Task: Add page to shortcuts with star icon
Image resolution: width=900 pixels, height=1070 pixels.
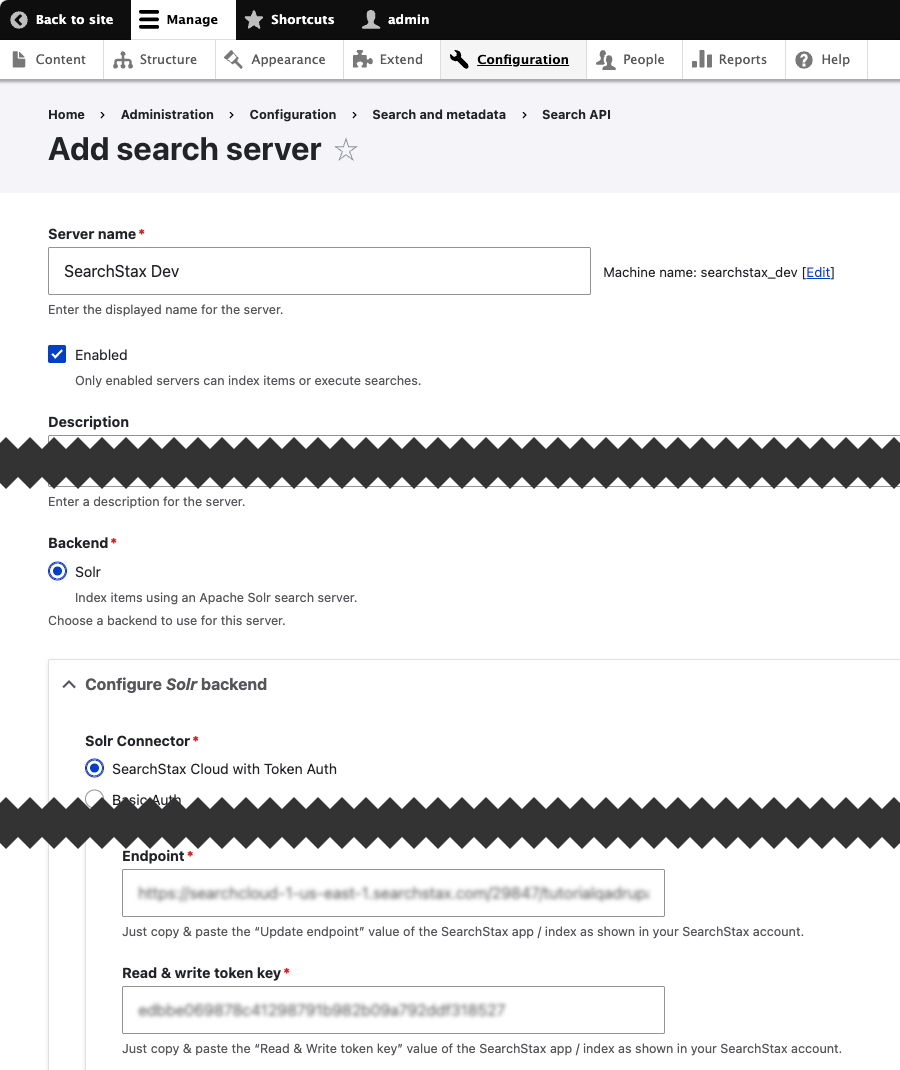Action: tap(346, 149)
